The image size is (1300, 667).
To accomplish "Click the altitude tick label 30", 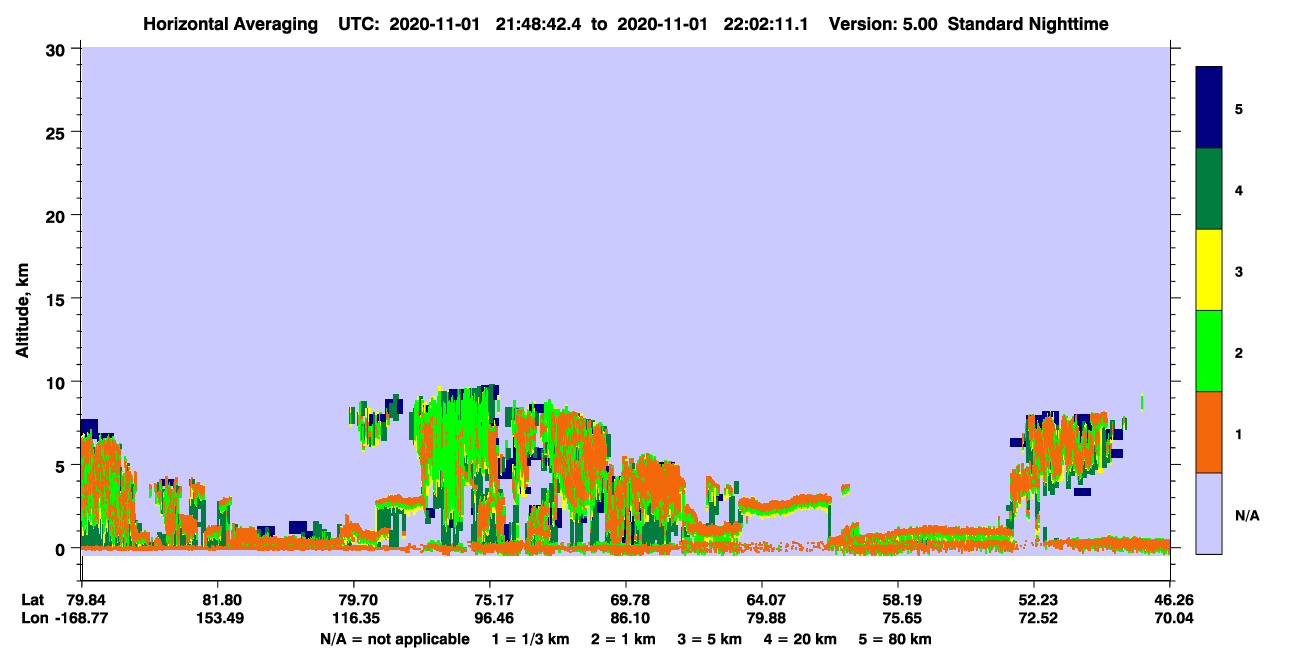I will coord(58,48).
